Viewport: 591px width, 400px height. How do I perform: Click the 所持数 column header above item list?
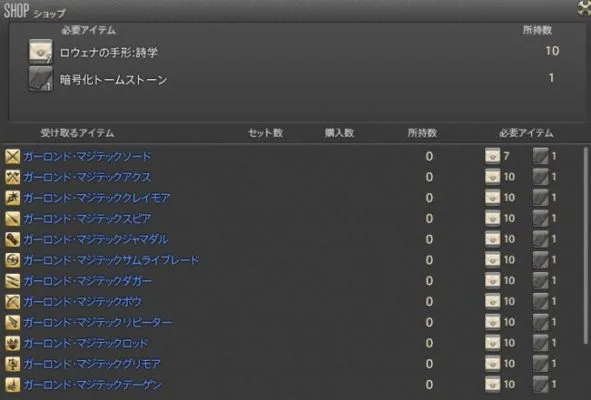tap(422, 133)
